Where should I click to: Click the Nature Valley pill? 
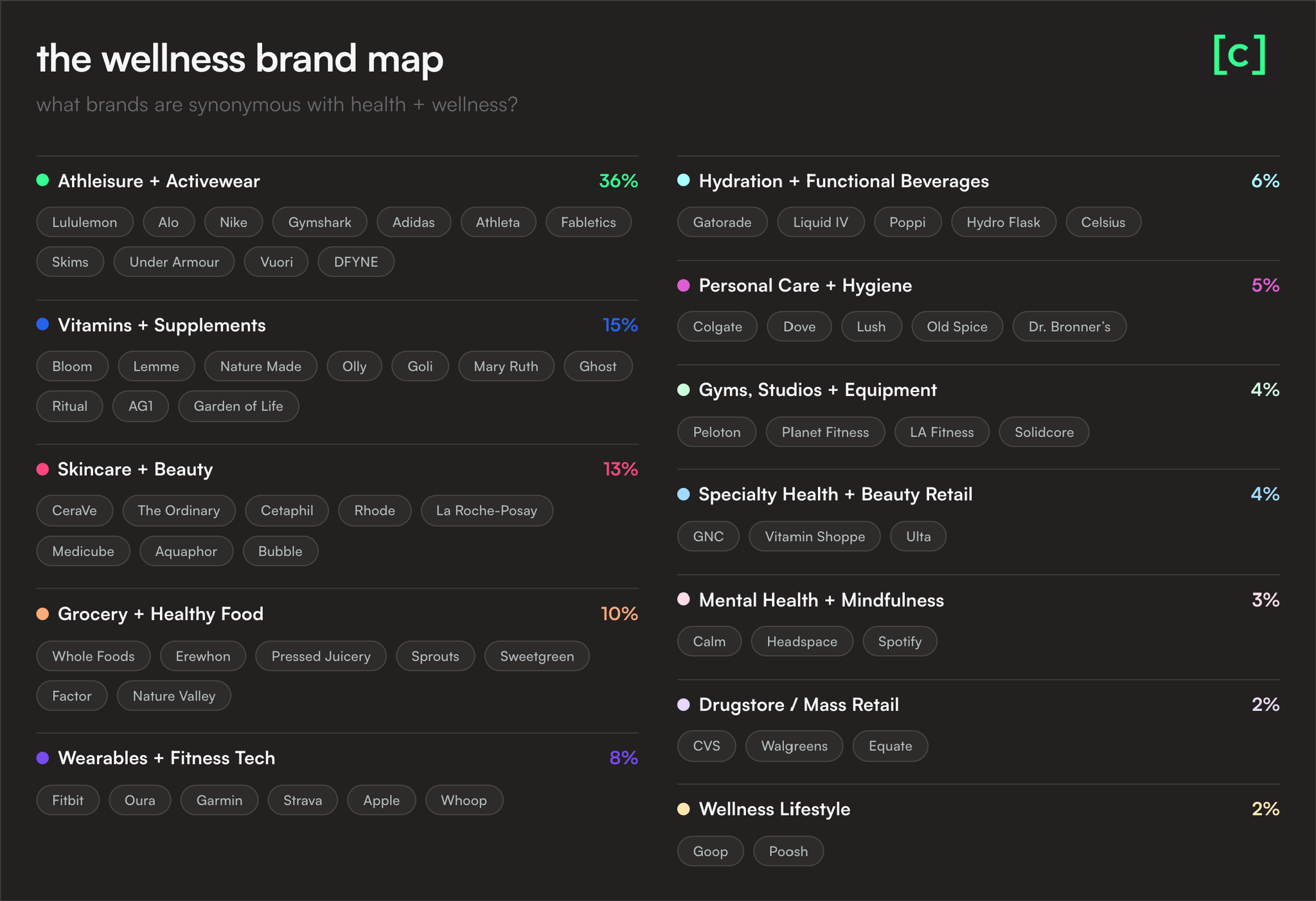click(174, 696)
